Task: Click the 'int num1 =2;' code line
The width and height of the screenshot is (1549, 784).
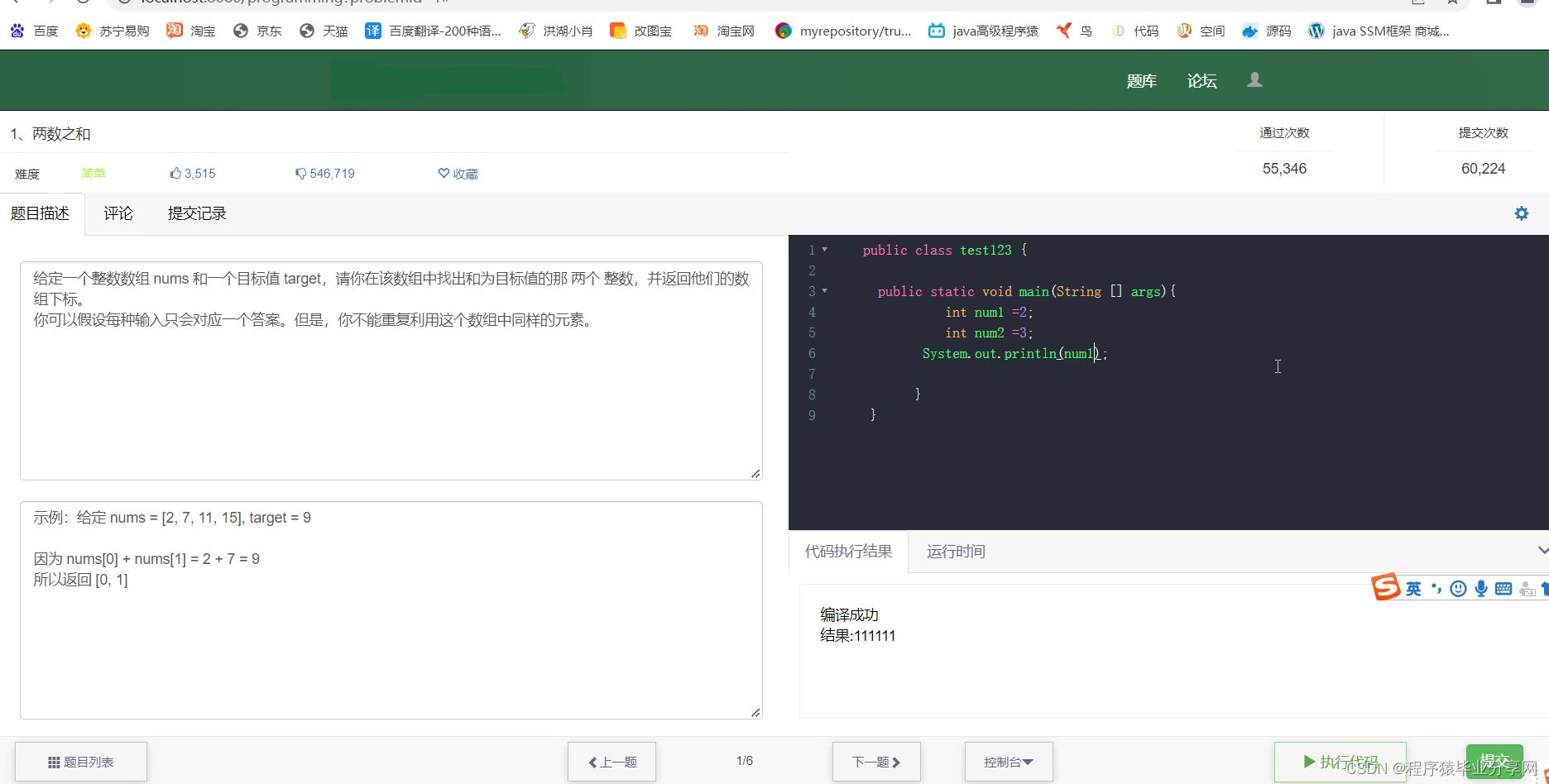Action: coord(989,312)
